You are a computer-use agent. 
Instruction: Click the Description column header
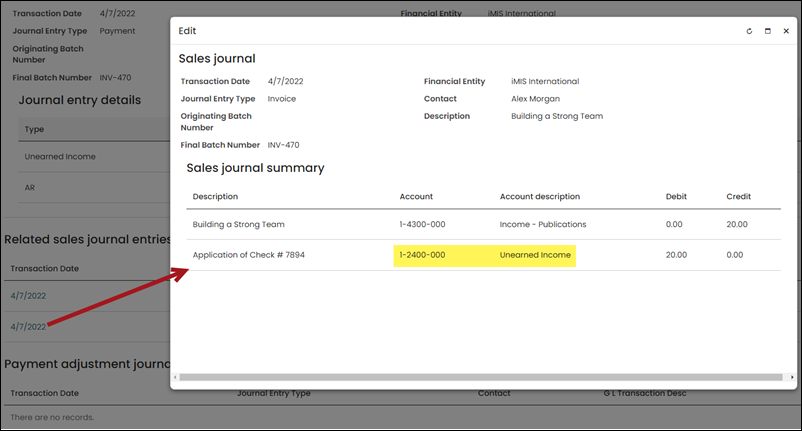click(215, 196)
